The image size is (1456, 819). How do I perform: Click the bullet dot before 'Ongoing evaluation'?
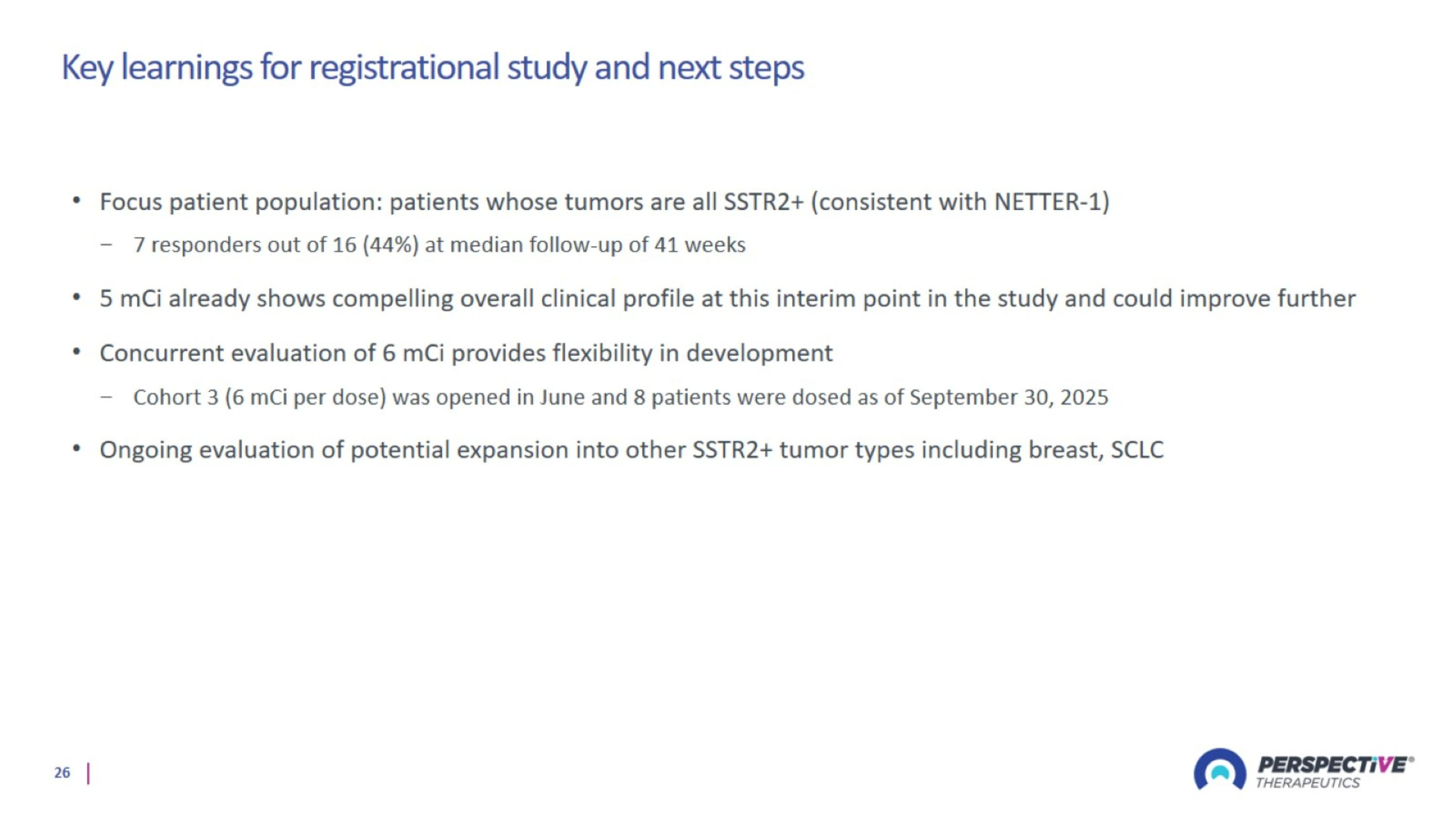click(x=77, y=449)
